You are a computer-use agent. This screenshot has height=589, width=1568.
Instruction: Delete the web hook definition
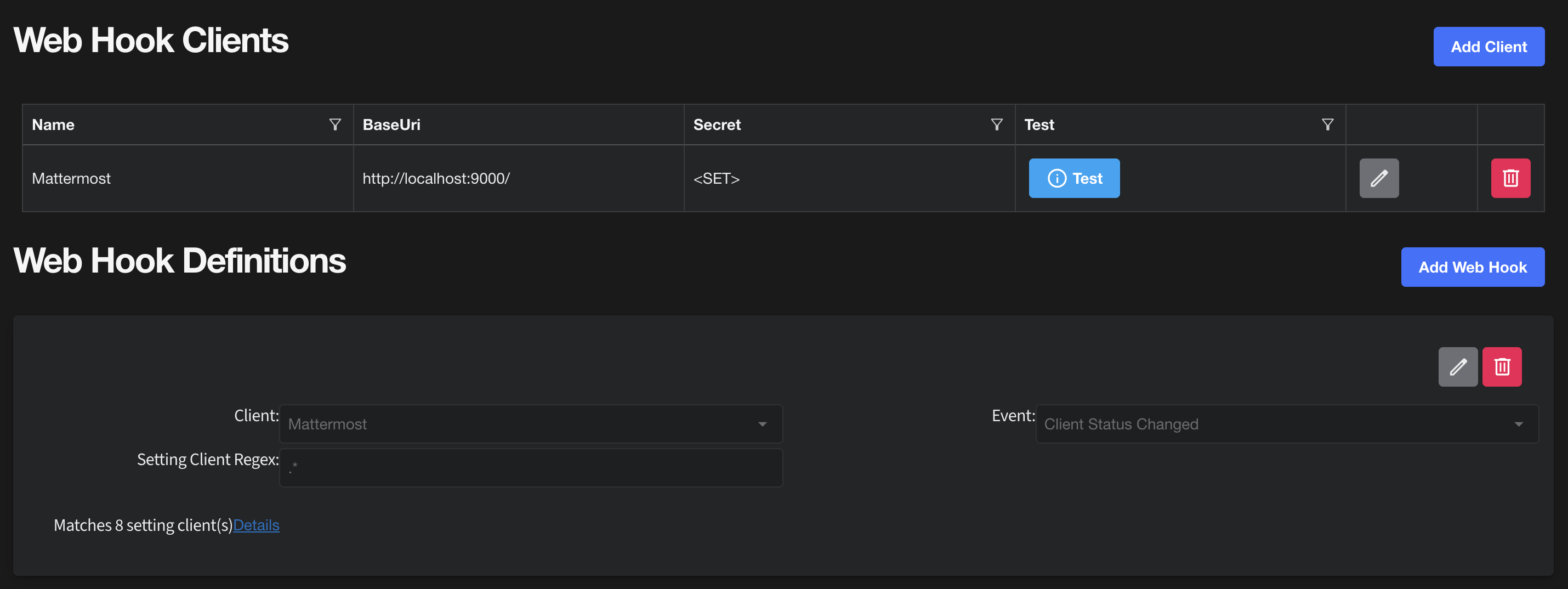coord(1502,367)
